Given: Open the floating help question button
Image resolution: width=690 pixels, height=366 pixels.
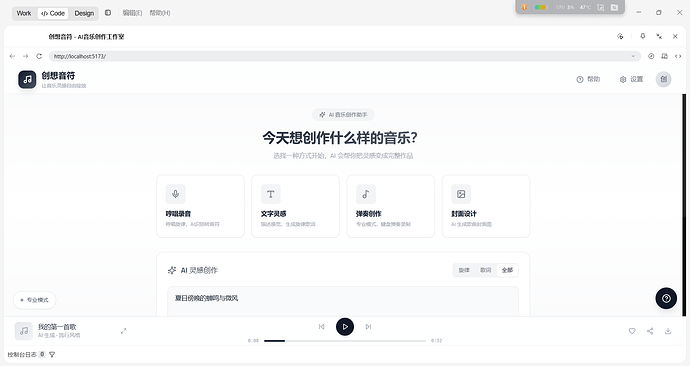Looking at the screenshot, I should pos(666,298).
